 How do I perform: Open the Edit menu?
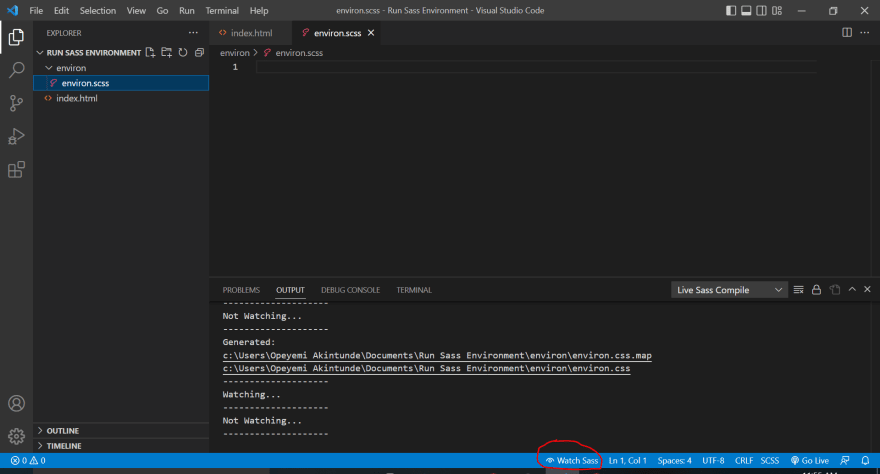click(61, 11)
